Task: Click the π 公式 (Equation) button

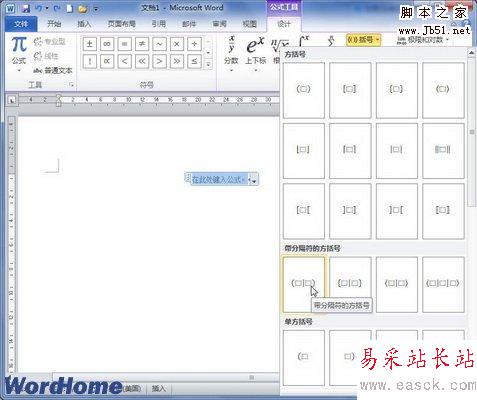Action: tap(19, 53)
